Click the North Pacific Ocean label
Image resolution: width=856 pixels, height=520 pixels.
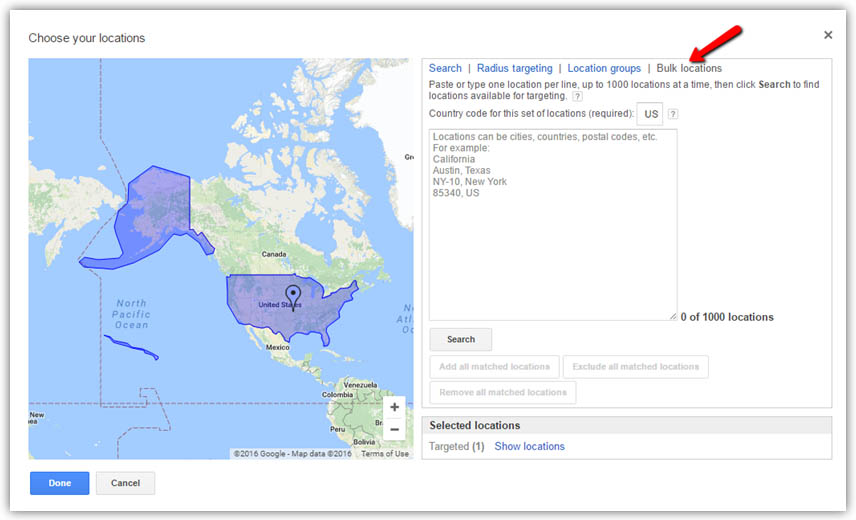coord(131,314)
